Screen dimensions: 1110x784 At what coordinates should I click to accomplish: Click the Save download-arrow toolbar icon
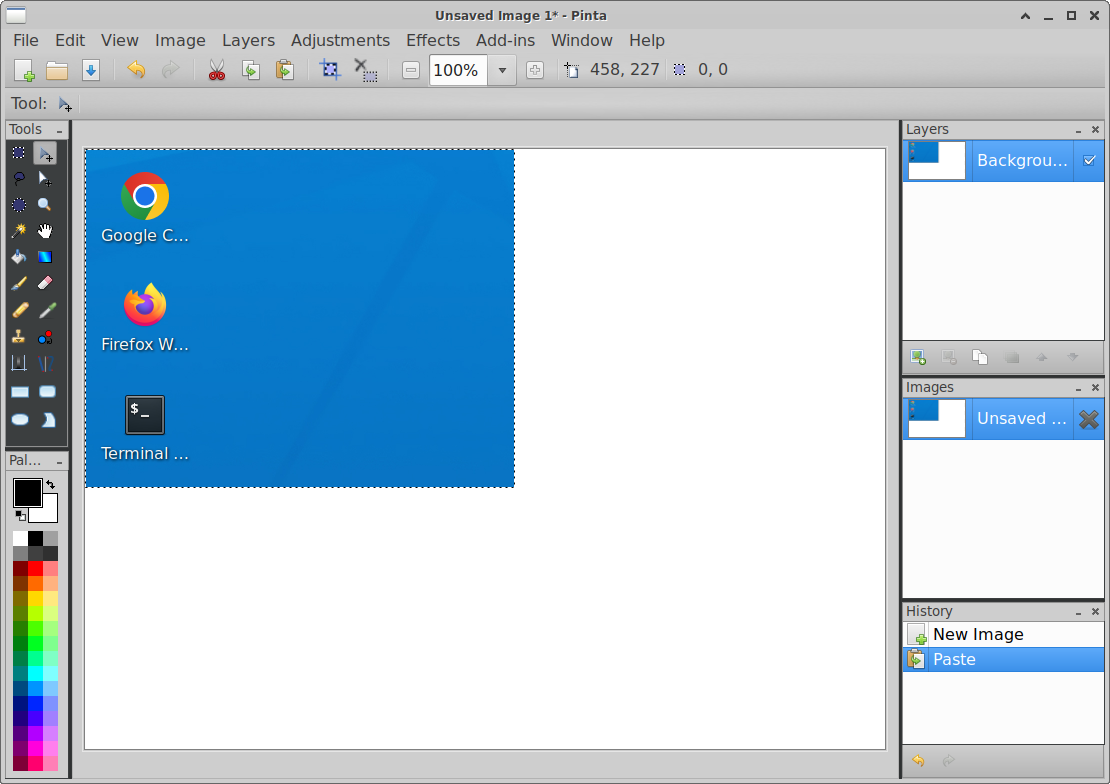point(91,69)
